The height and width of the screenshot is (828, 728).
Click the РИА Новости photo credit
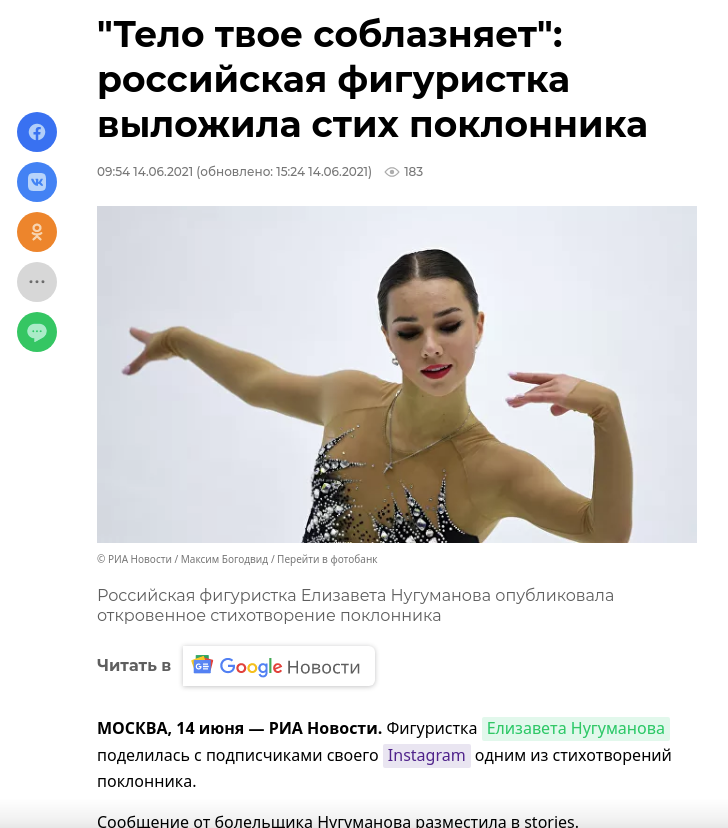tap(140, 559)
